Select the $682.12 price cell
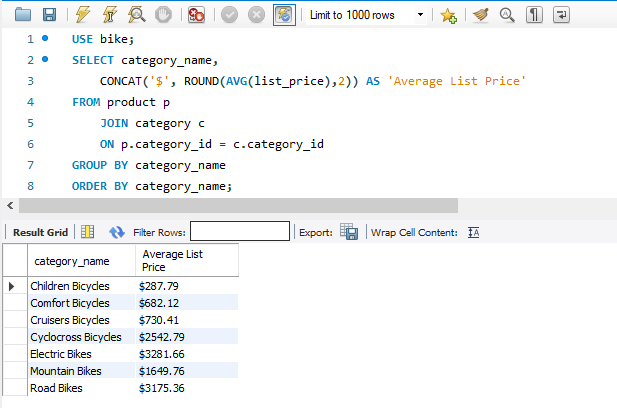 187,303
